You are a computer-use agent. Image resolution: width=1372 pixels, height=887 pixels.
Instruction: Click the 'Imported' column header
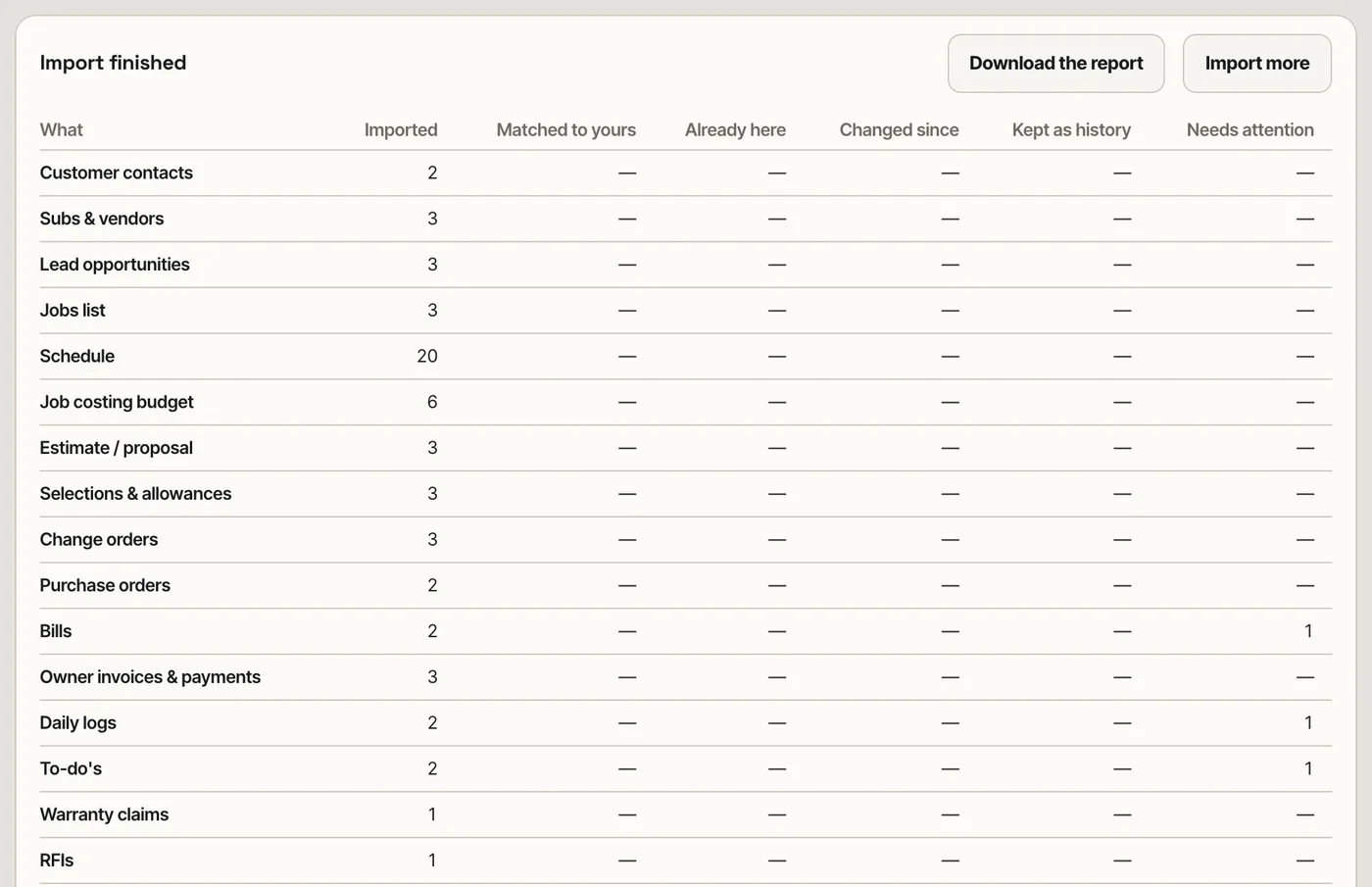[x=401, y=129]
